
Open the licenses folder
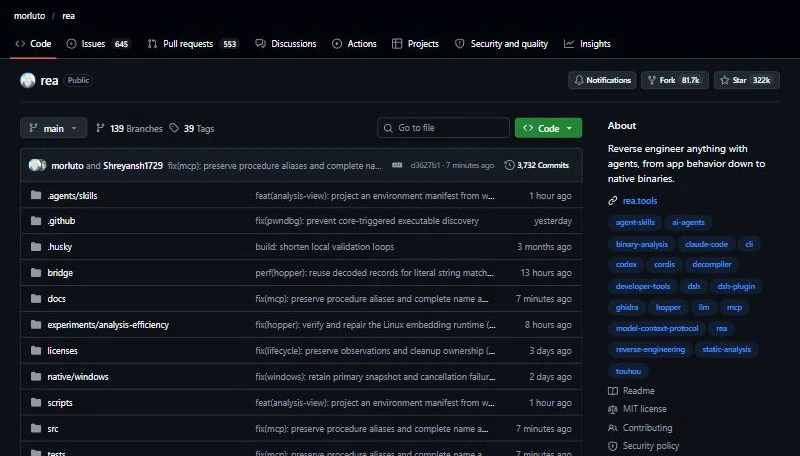pos(62,351)
